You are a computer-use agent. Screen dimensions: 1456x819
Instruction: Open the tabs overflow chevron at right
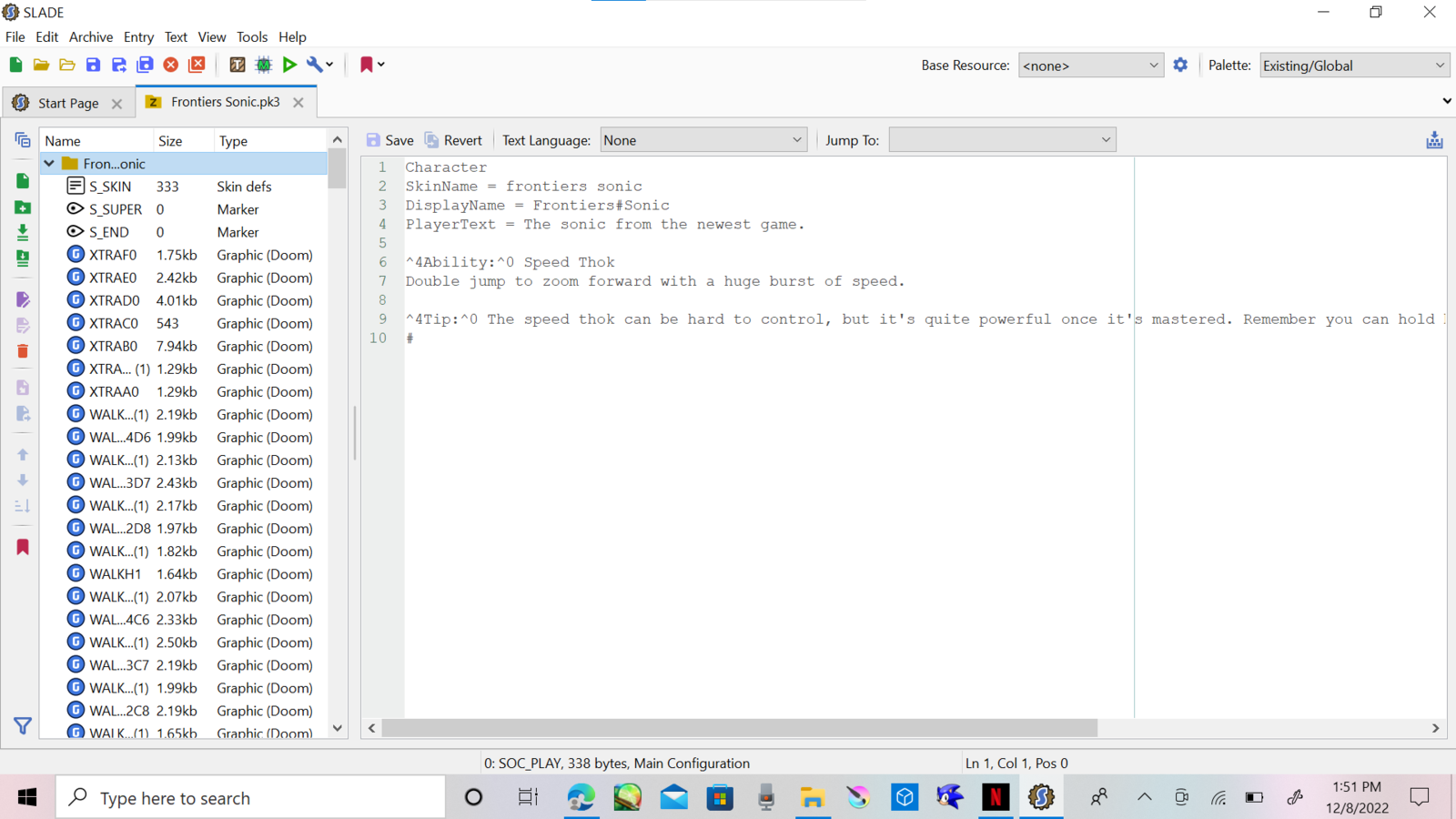point(1447,101)
